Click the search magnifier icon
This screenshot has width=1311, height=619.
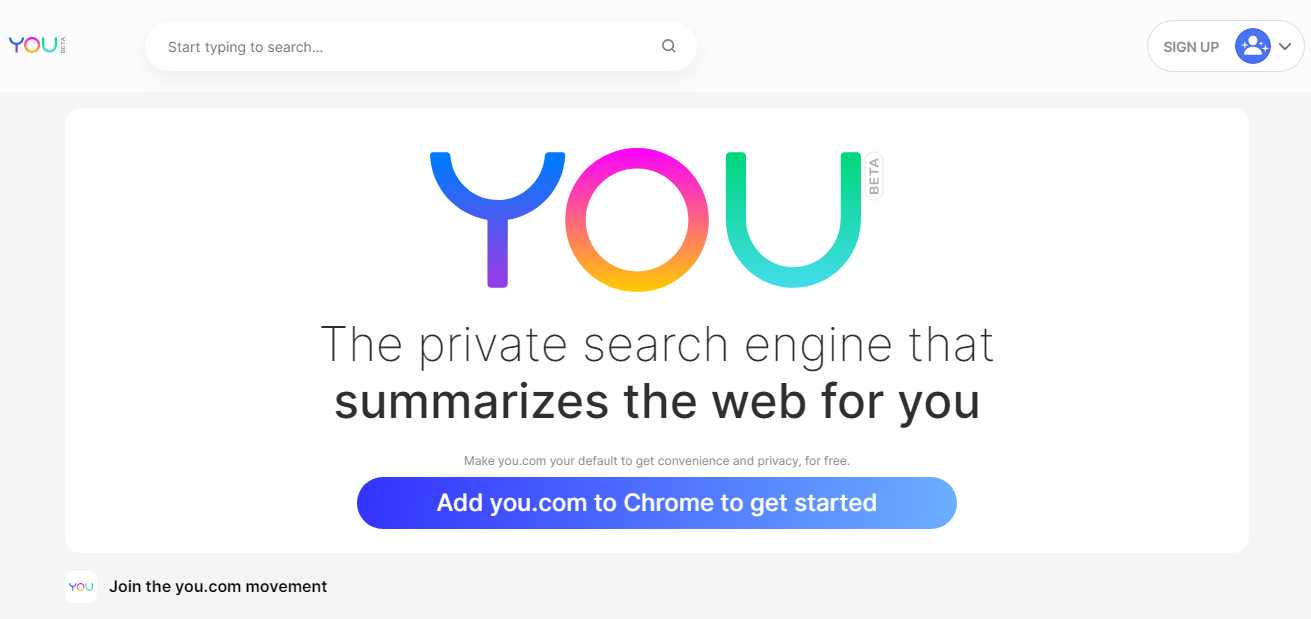[x=669, y=46]
